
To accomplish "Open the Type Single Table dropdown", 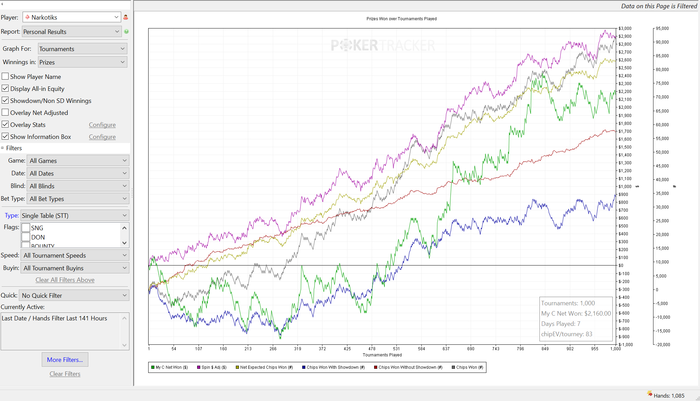I will click(75, 215).
